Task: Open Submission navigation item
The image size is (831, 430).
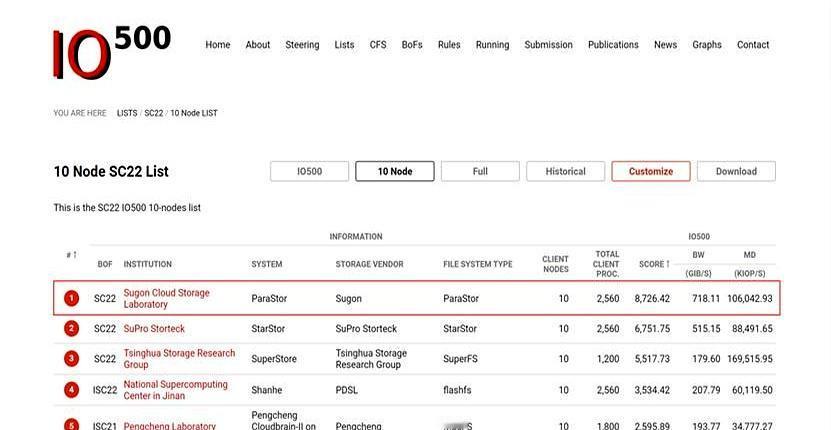Action: 549,45
